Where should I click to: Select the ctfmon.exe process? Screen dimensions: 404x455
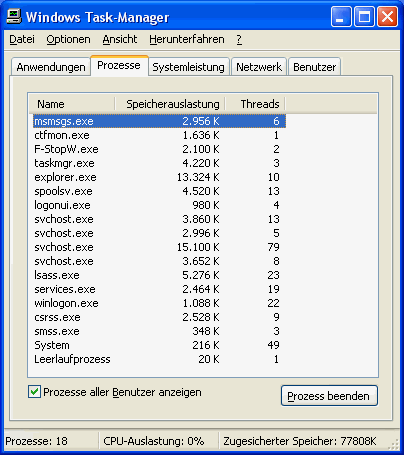click(159, 135)
